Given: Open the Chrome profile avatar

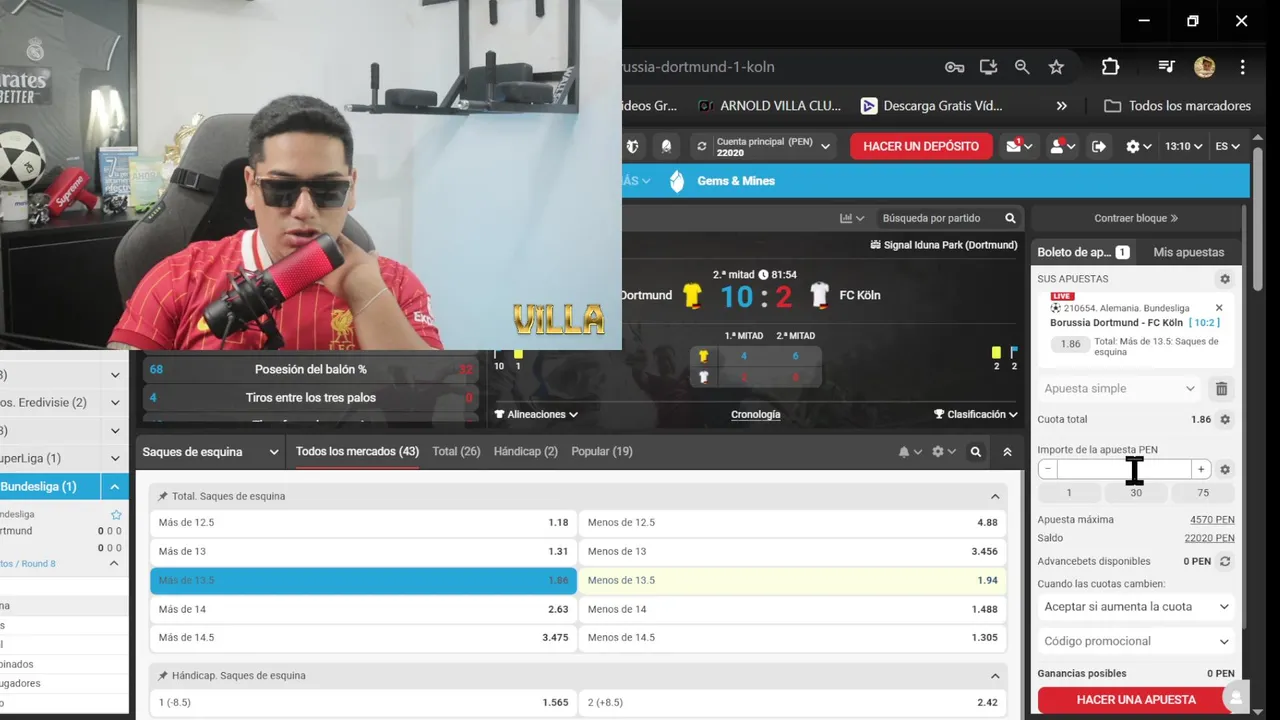Looking at the screenshot, I should [x=1204, y=67].
